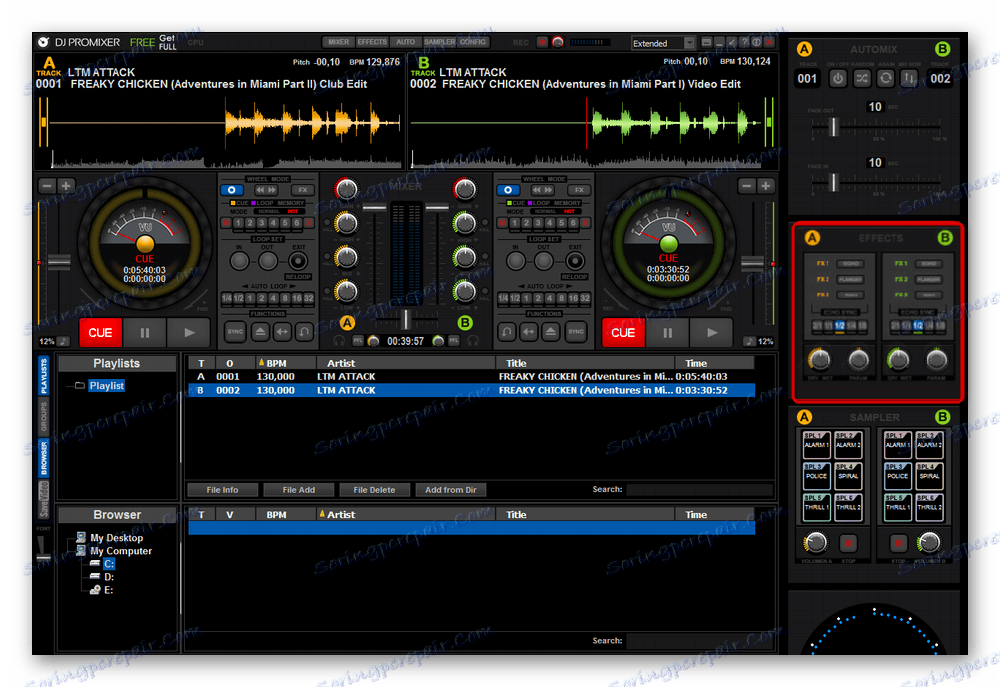Click the Automix fade out slider handle
This screenshot has height=687, width=1000.
833,127
